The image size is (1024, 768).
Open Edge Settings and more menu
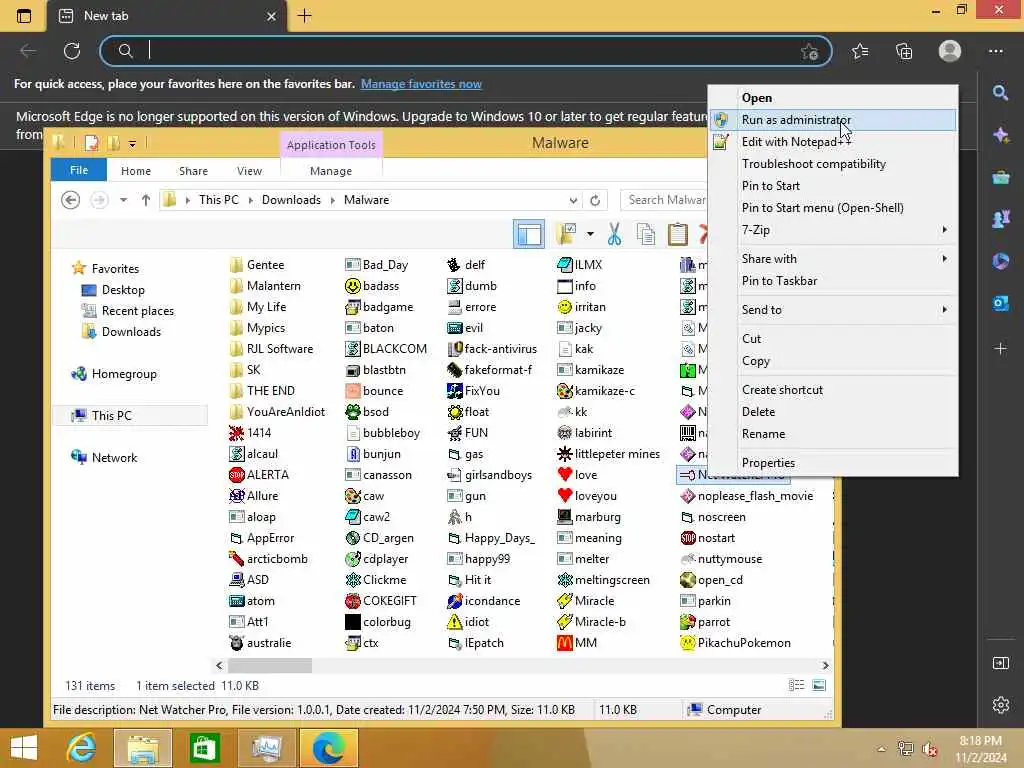click(996, 51)
